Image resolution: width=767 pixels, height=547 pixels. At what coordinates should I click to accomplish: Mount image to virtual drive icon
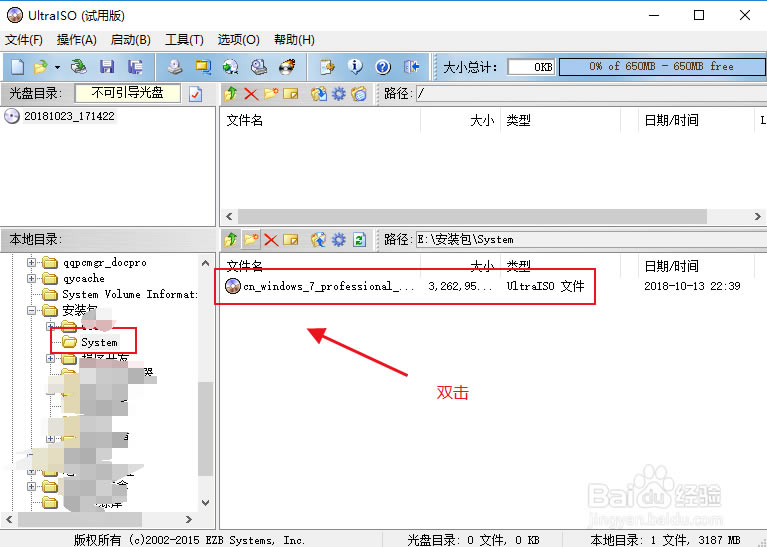259,67
